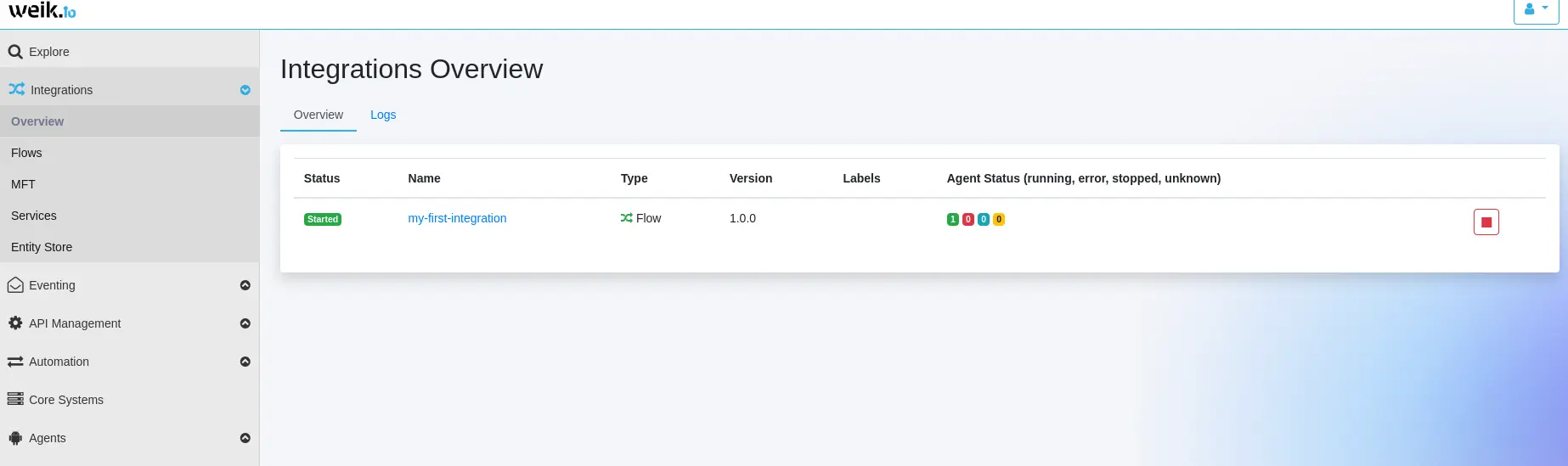Expand the Automation section chevron
This screenshot has height=466, width=1568.
pyautogui.click(x=245, y=362)
